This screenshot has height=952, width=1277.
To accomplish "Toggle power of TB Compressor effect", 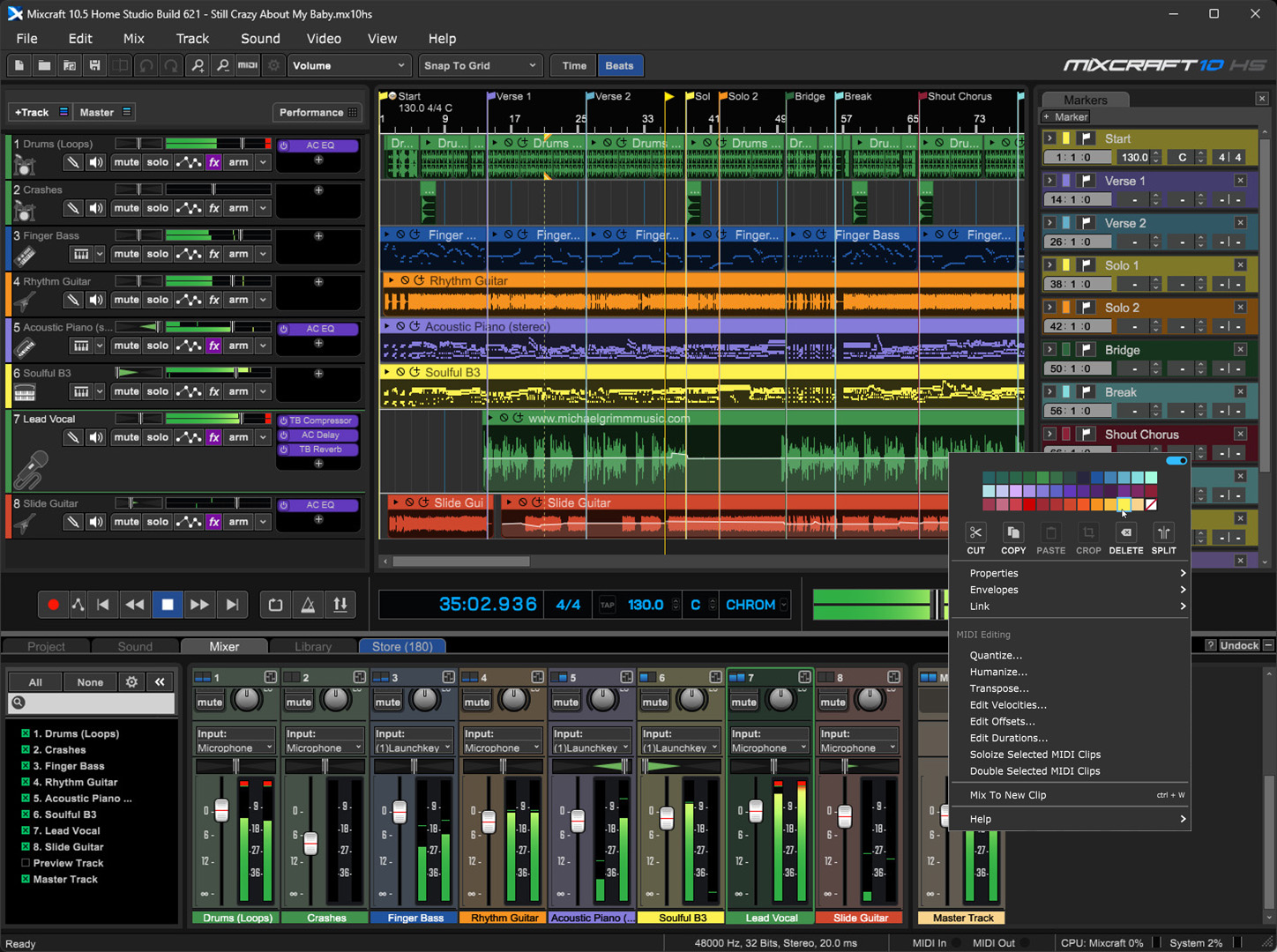I will point(284,421).
